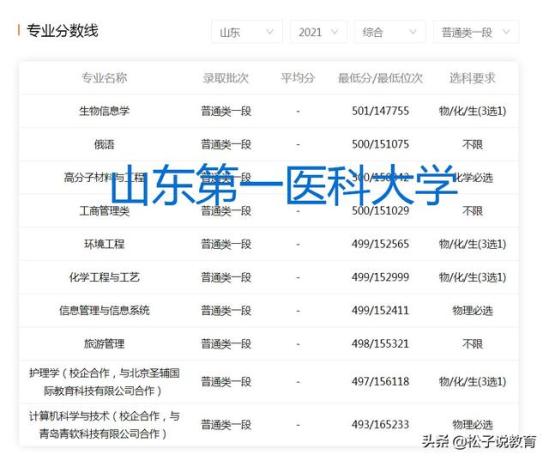Open the 旅游管理 major entry
Image resolution: width=549 pixels, height=461 pixels.
pos(104,344)
